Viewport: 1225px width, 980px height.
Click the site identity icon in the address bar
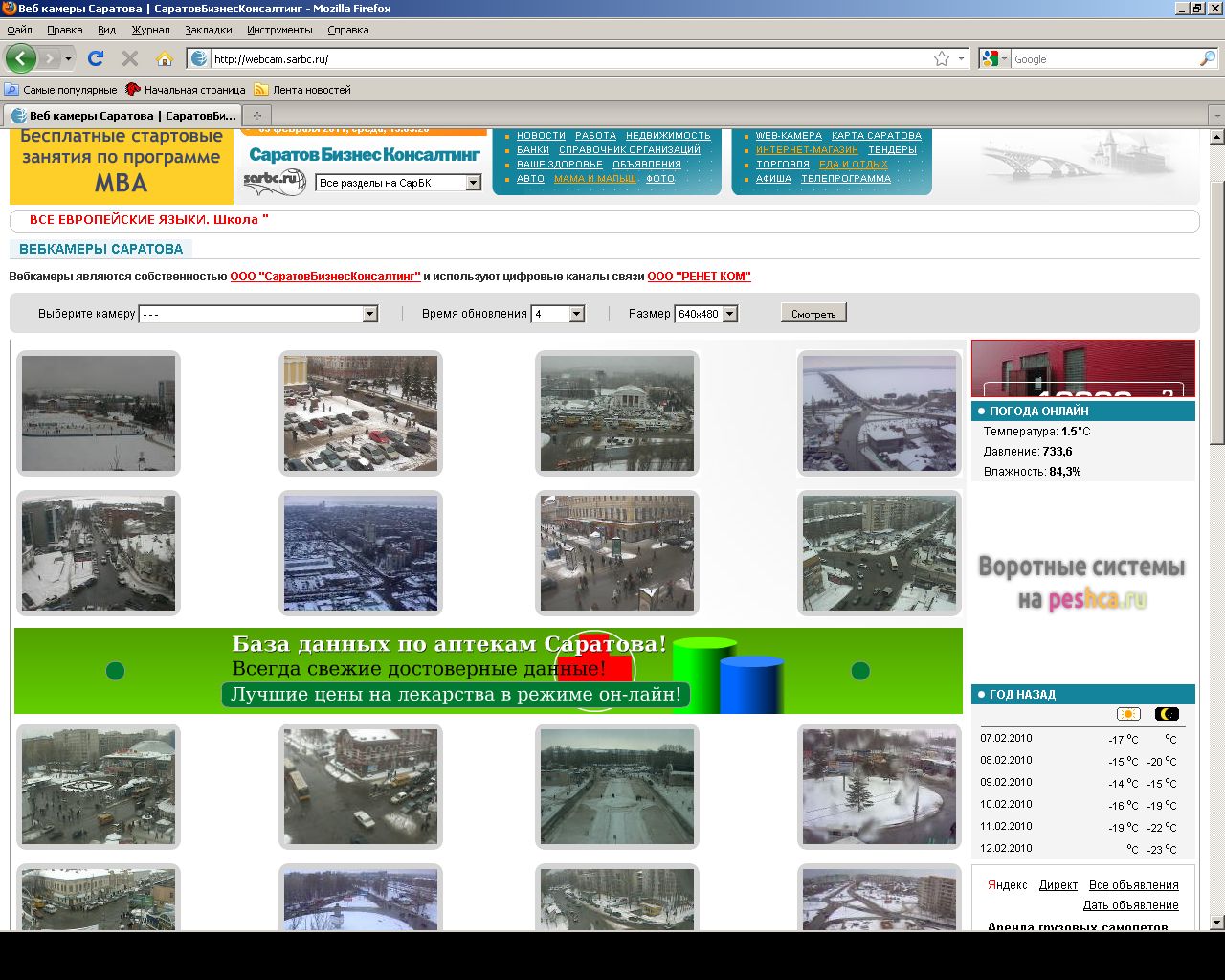[x=199, y=58]
